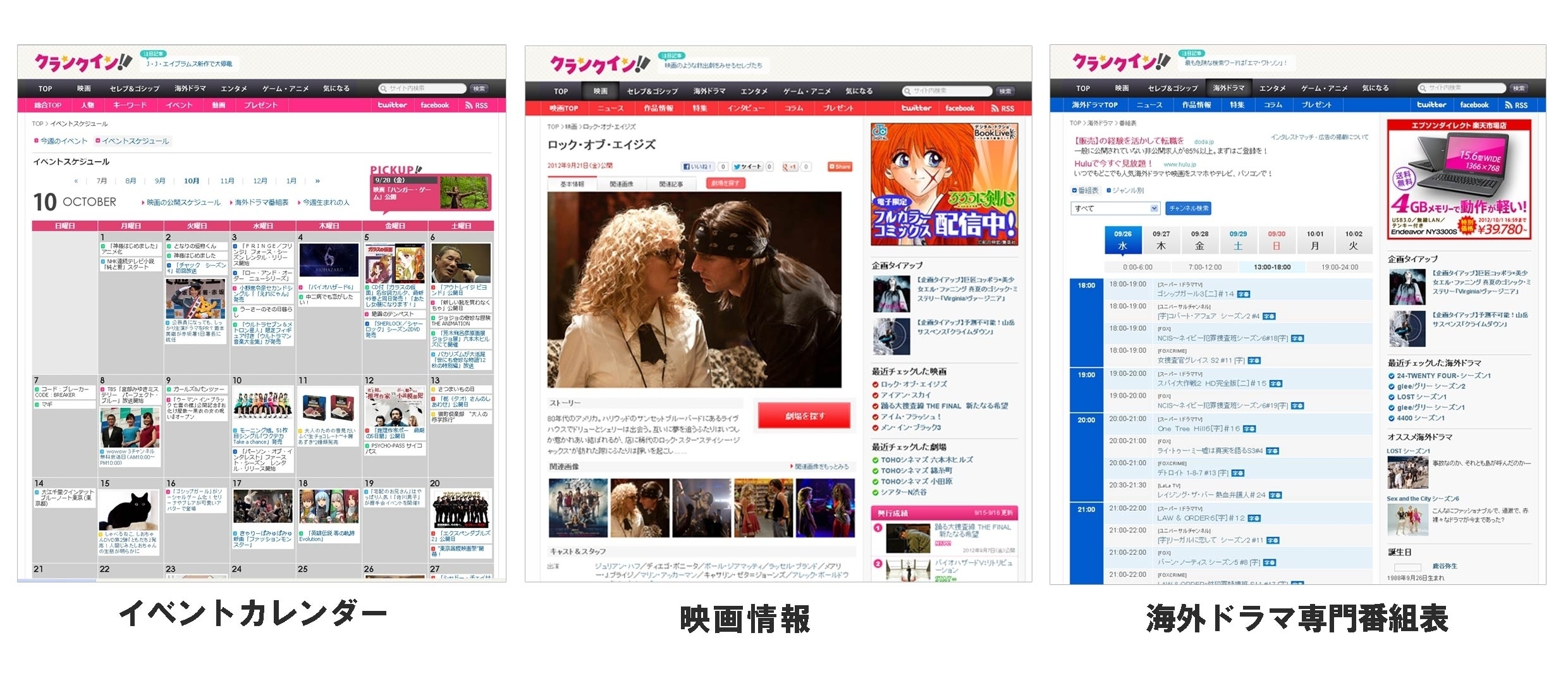This screenshot has width=1568, height=683.
Task: Select 基本情報 tab on movie page
Action: coord(572,184)
